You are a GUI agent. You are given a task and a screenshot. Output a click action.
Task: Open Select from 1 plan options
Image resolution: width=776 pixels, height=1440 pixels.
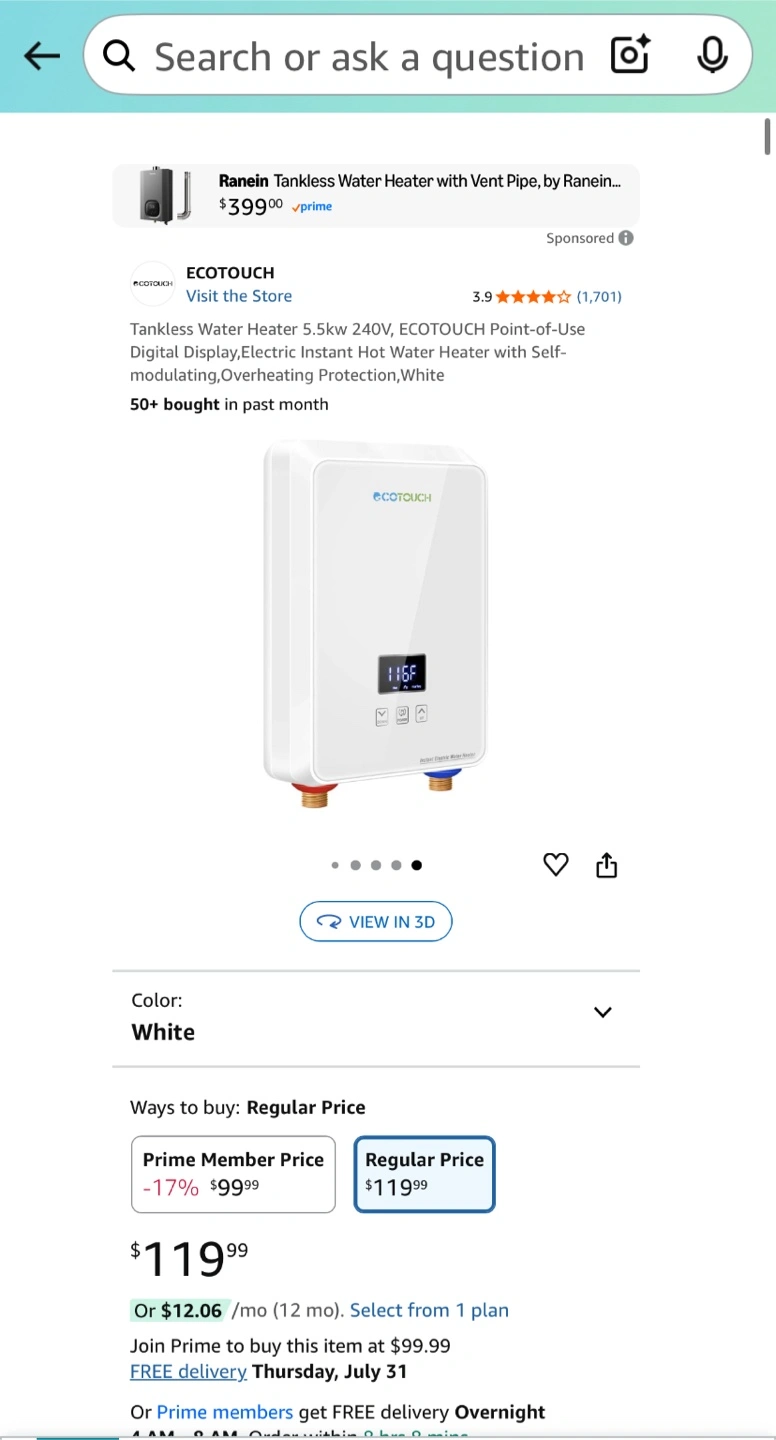[x=429, y=1310]
